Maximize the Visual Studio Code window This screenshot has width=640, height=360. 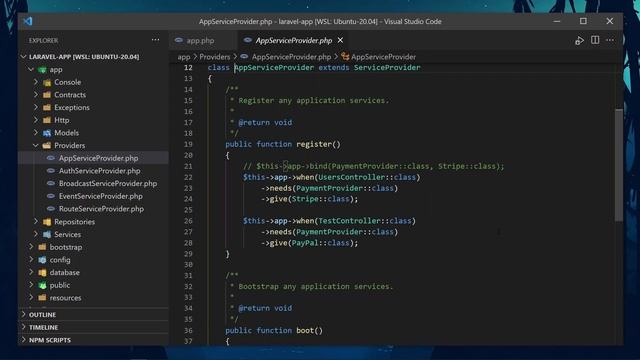(583, 21)
